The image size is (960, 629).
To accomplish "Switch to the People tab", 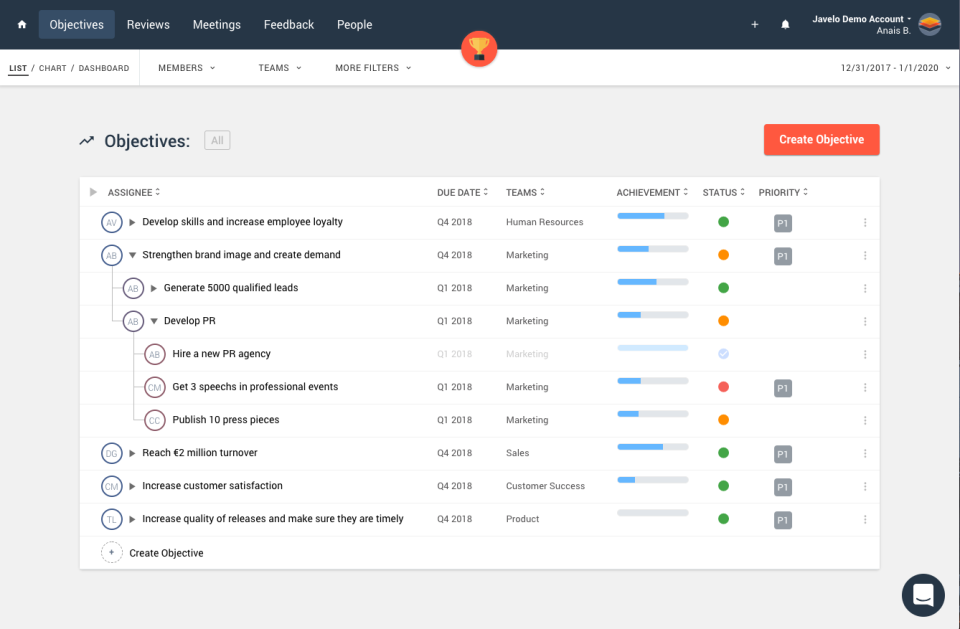I will [x=354, y=24].
